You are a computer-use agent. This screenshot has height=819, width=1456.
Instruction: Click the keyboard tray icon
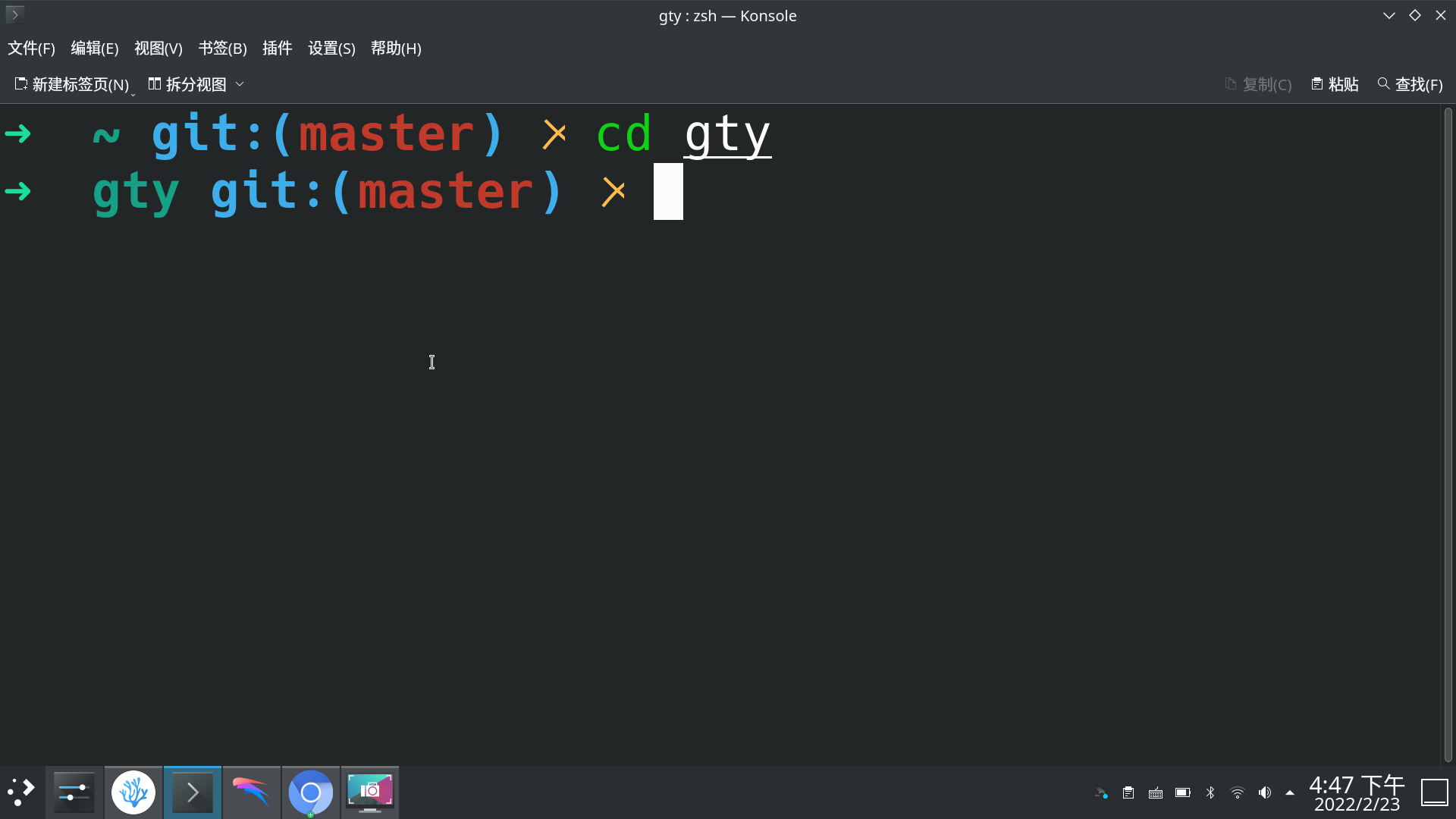click(x=1156, y=793)
